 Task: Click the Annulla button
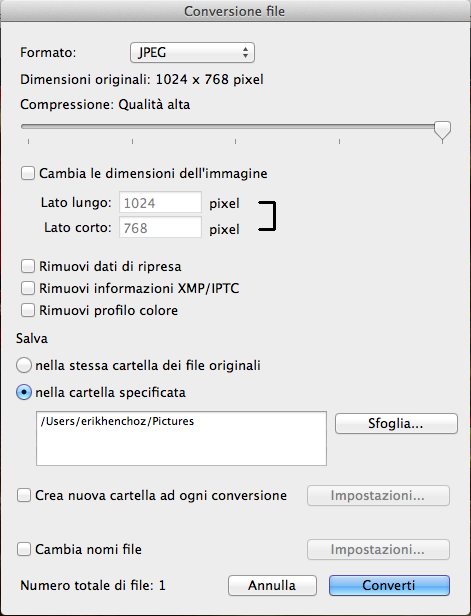pyautogui.click(x=272, y=585)
